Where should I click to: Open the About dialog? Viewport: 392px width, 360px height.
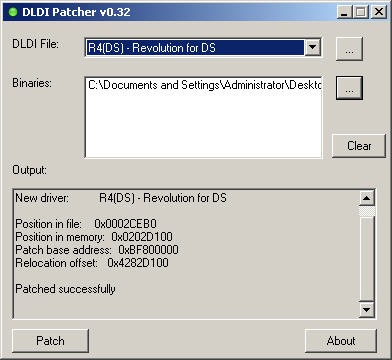pyautogui.click(x=341, y=341)
